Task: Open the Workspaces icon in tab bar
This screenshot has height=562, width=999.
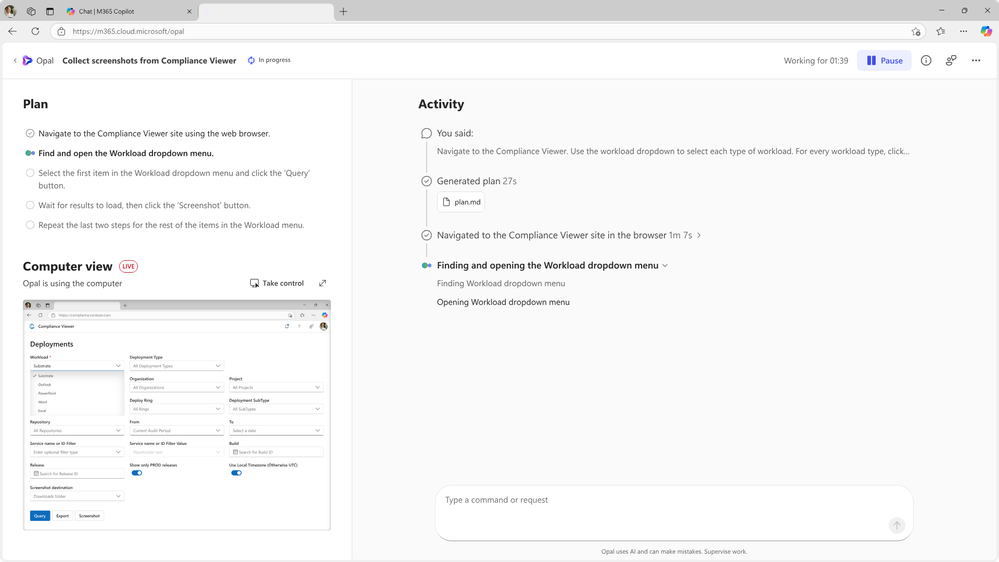Action: point(31,11)
